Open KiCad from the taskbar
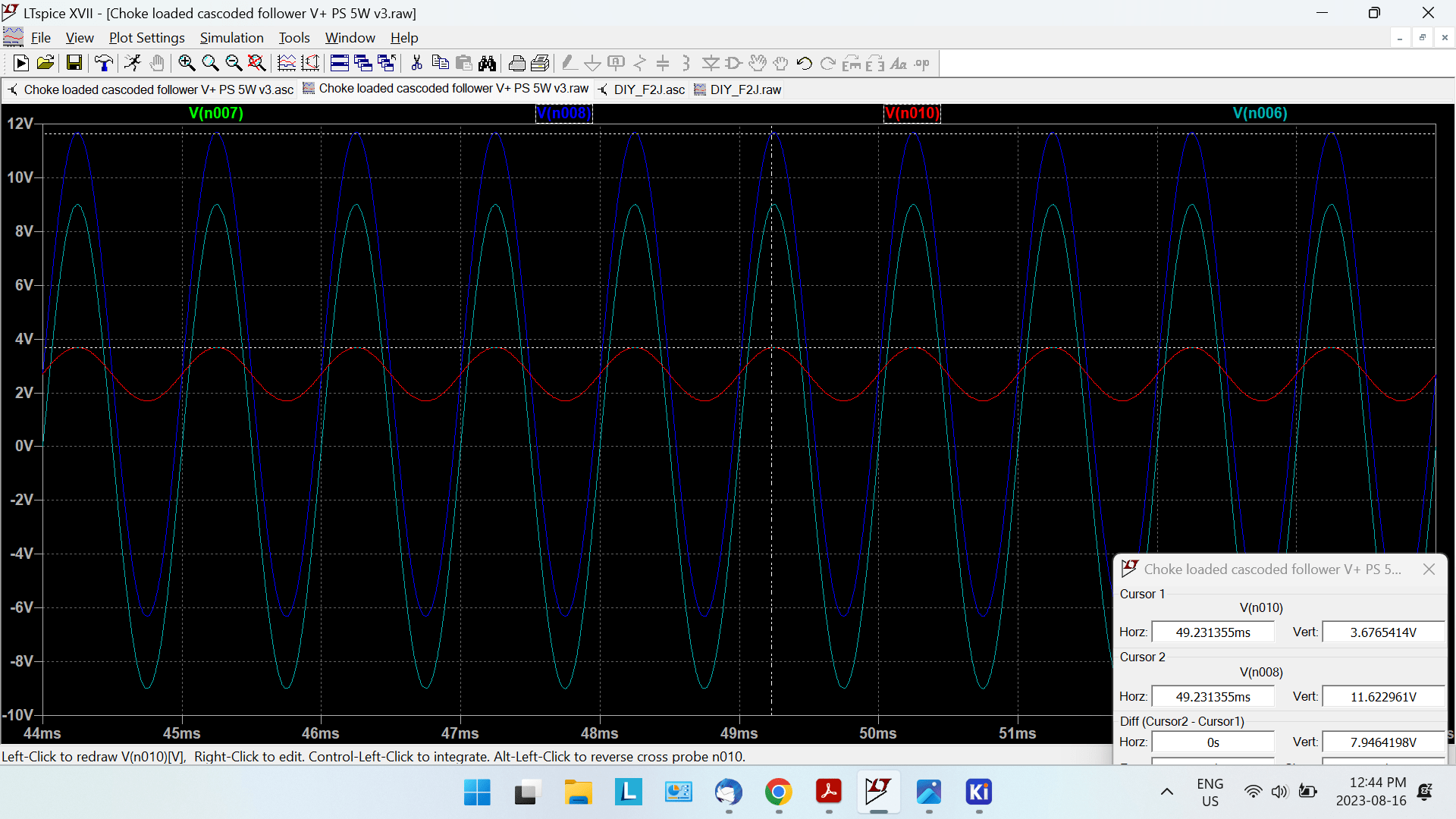This screenshot has height=819, width=1456. point(979,792)
